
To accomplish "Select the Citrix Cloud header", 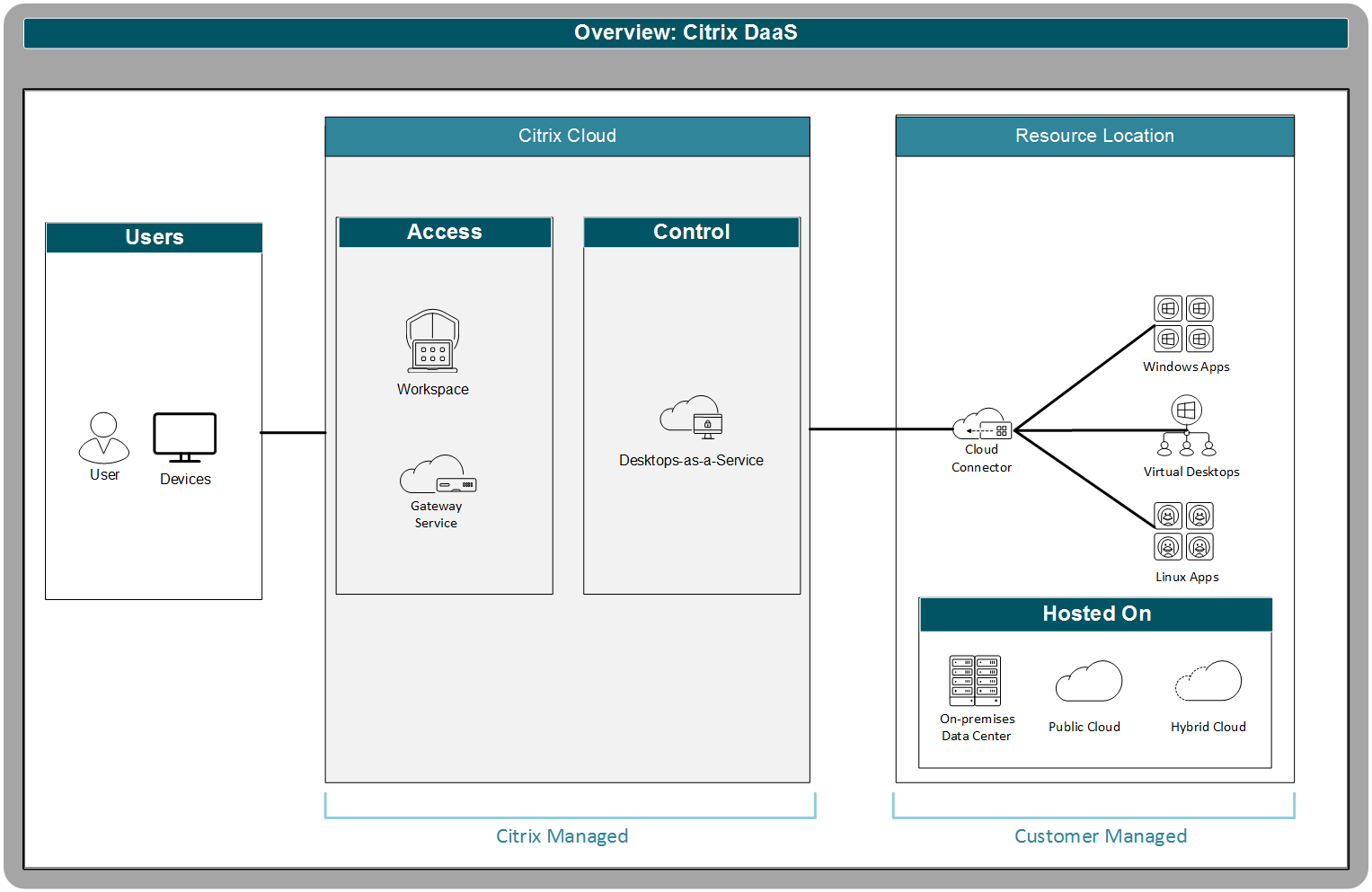I will pos(568,137).
